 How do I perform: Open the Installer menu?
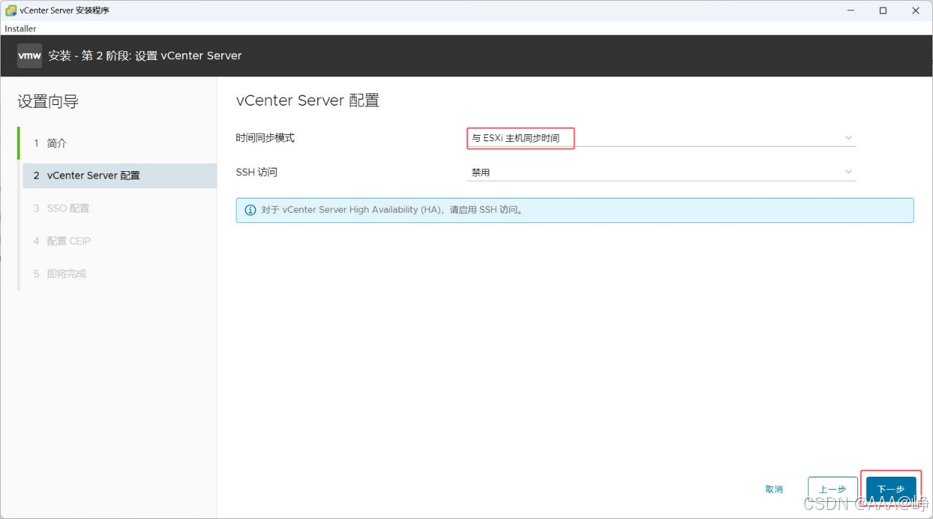[x=20, y=29]
